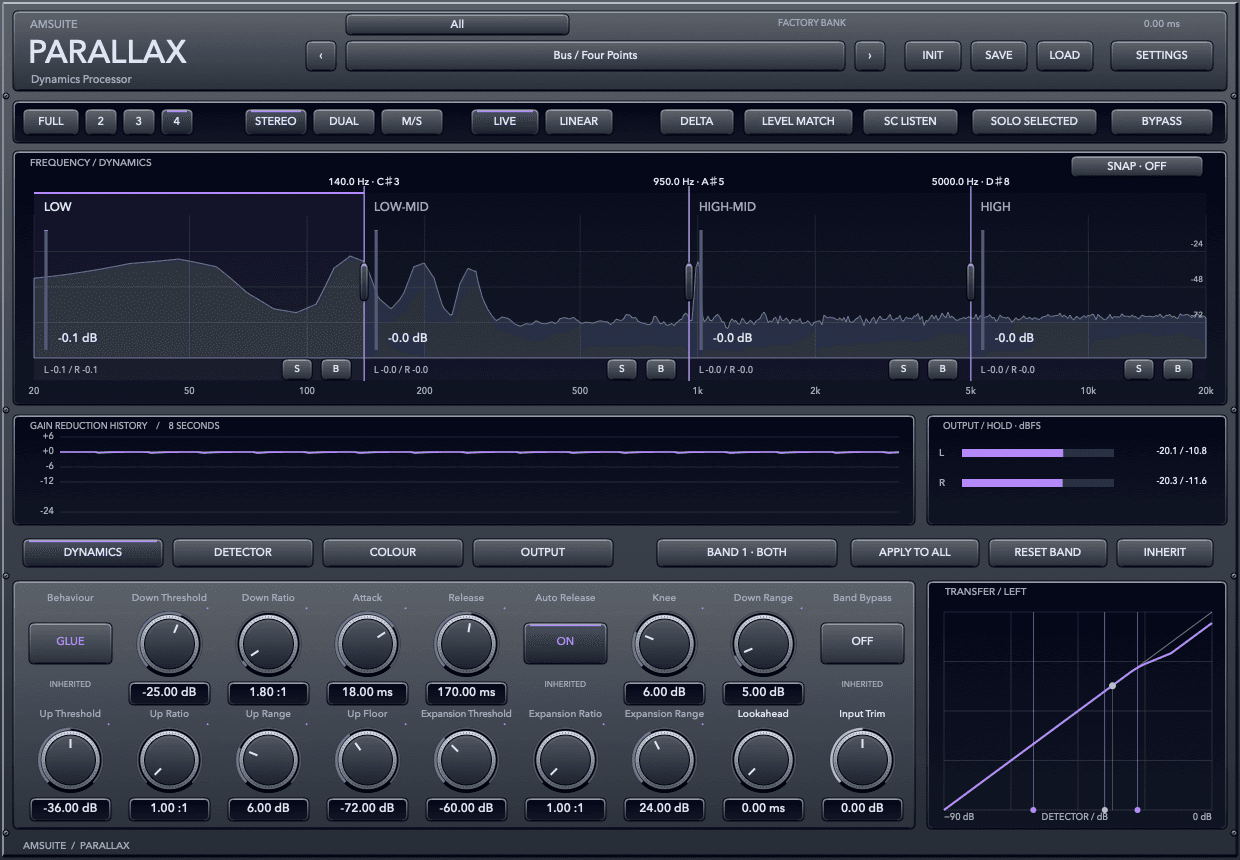Open the GLUE behaviour selector
This screenshot has width=1240, height=860.
(70, 642)
